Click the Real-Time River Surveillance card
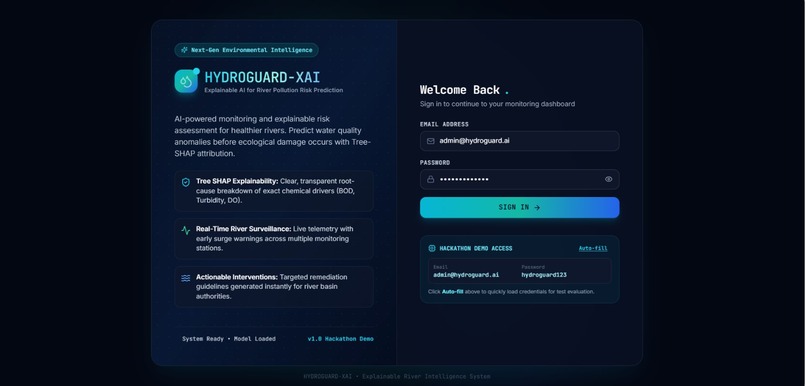 pos(274,238)
